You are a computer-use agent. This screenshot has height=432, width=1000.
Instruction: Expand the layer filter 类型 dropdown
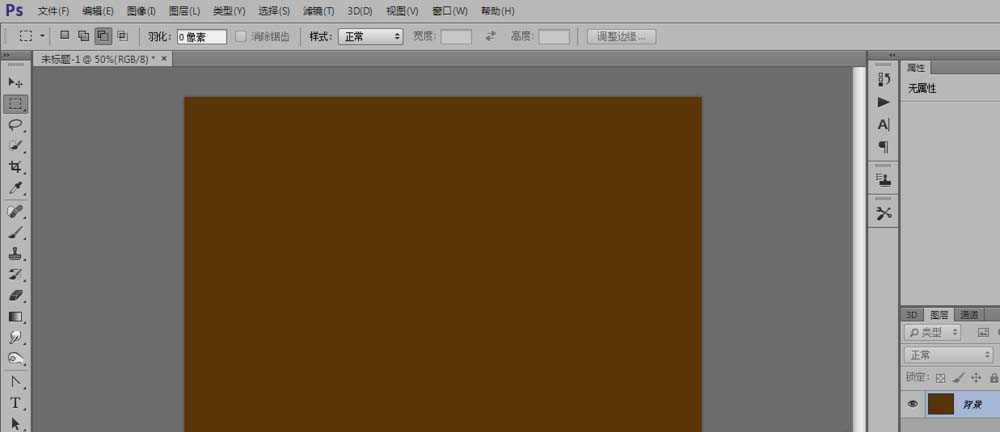932,332
